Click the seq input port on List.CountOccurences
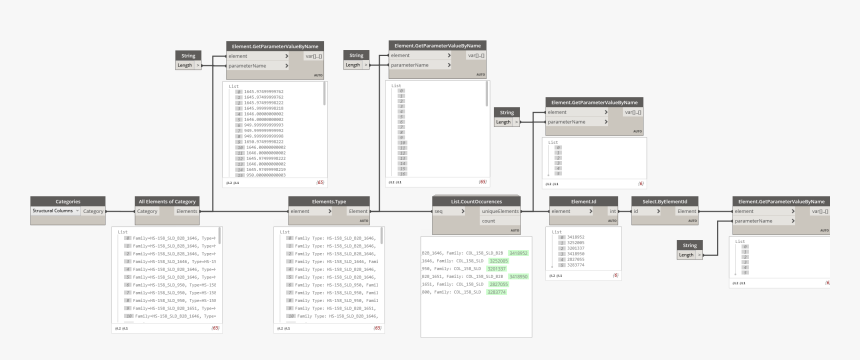 [x=449, y=211]
